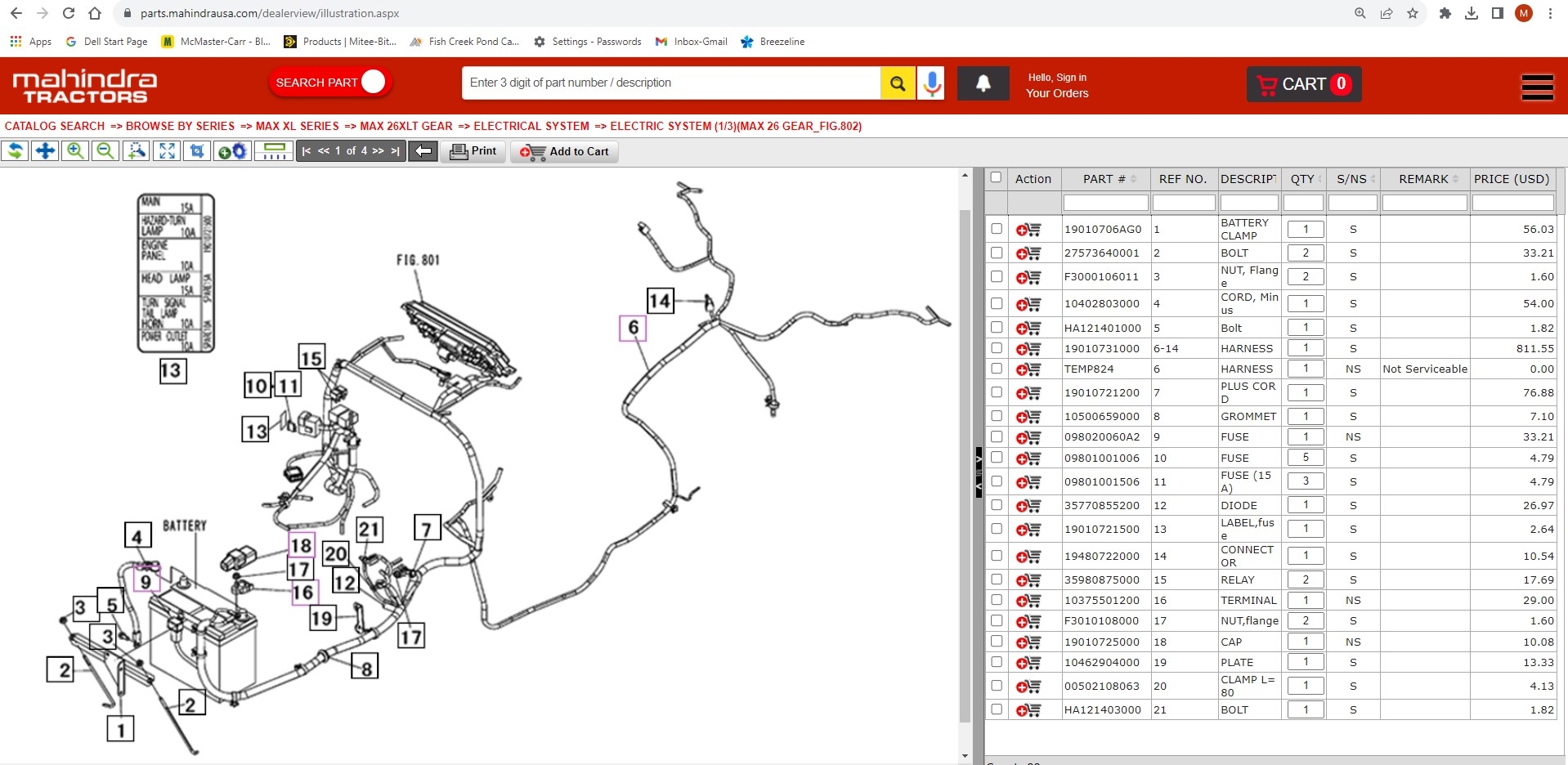
Task: Click add-to-cart icon for DIODE 35770855200
Action: 1028,506
